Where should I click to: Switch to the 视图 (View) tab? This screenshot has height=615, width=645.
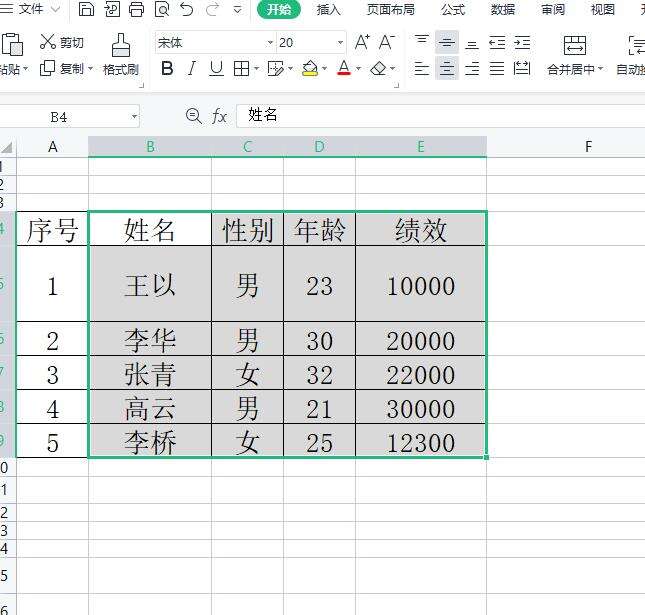click(603, 9)
